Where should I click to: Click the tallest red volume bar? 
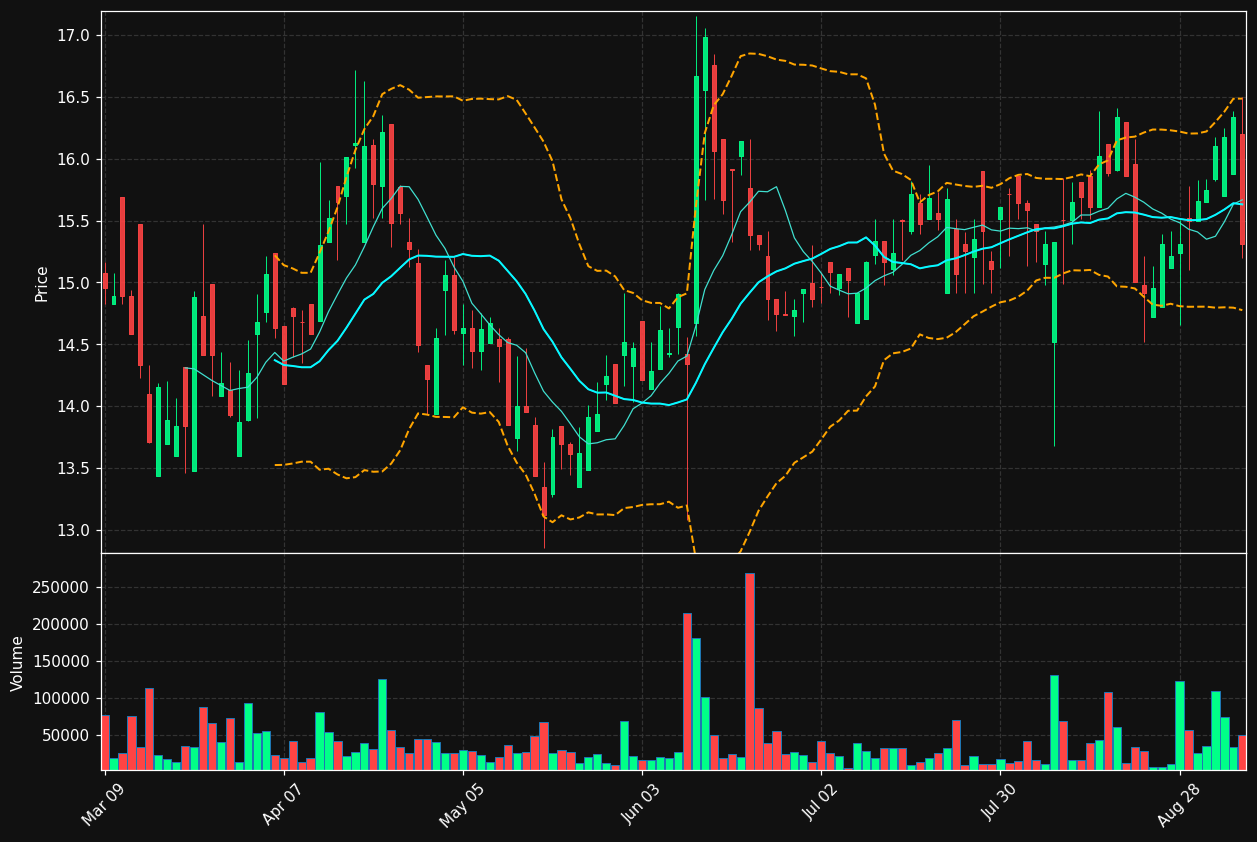pyautogui.click(x=750, y=671)
